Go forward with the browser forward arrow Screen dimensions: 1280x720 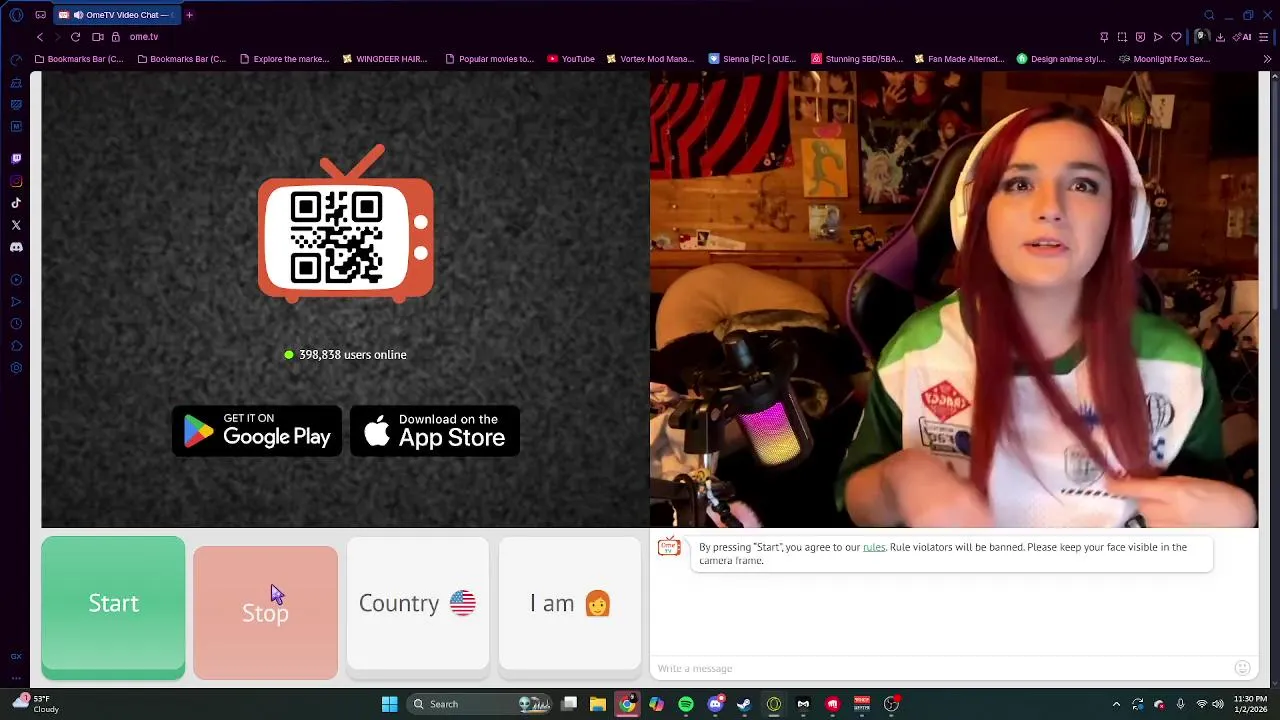57,37
